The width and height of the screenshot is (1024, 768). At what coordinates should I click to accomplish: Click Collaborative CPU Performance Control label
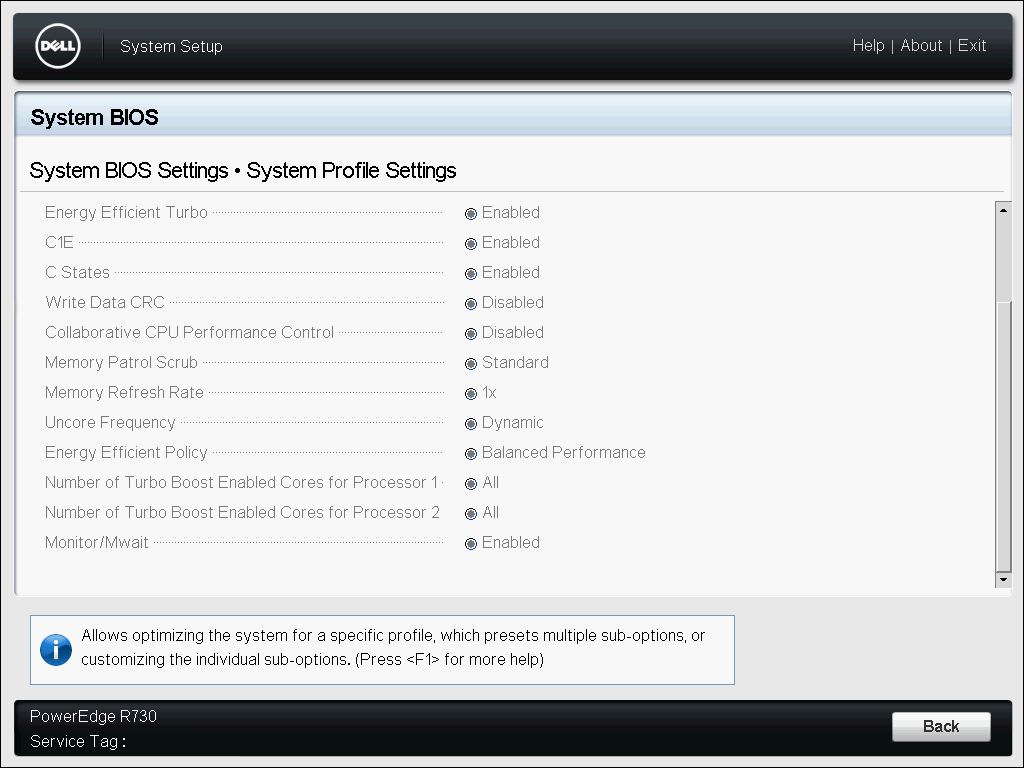189,332
